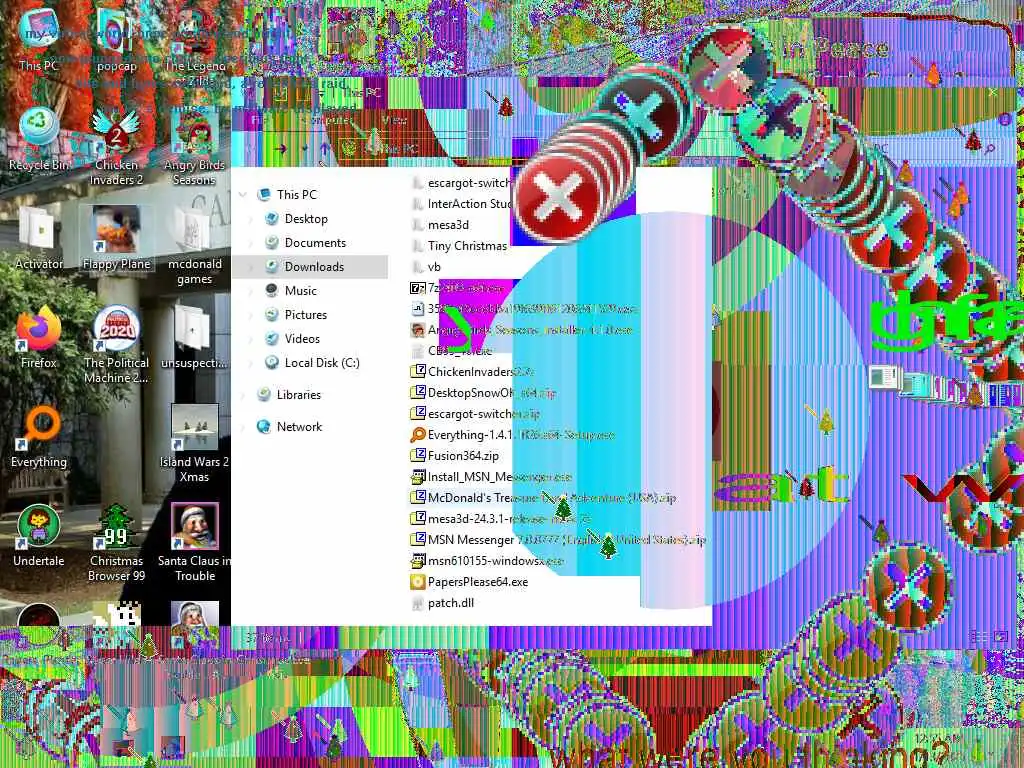Select the escargot-switch folder
1024x768 pixels.
[x=462, y=183]
